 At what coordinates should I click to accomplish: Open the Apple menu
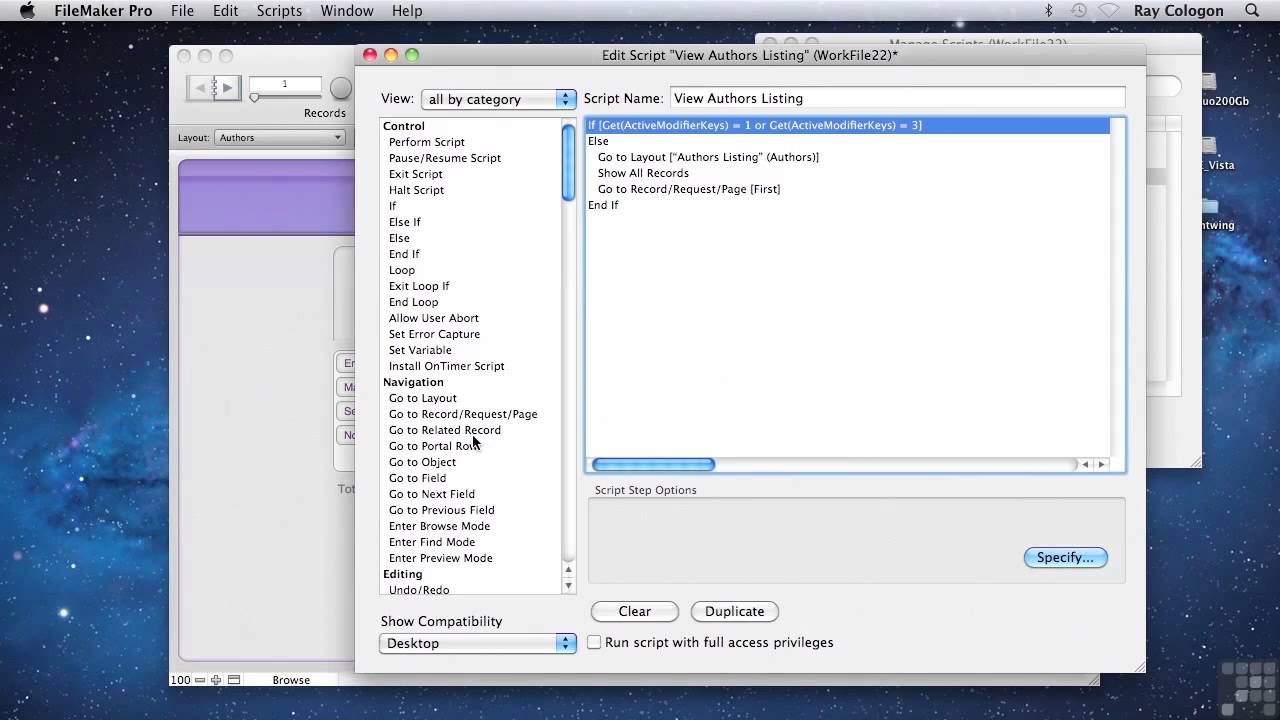pyautogui.click(x=27, y=11)
